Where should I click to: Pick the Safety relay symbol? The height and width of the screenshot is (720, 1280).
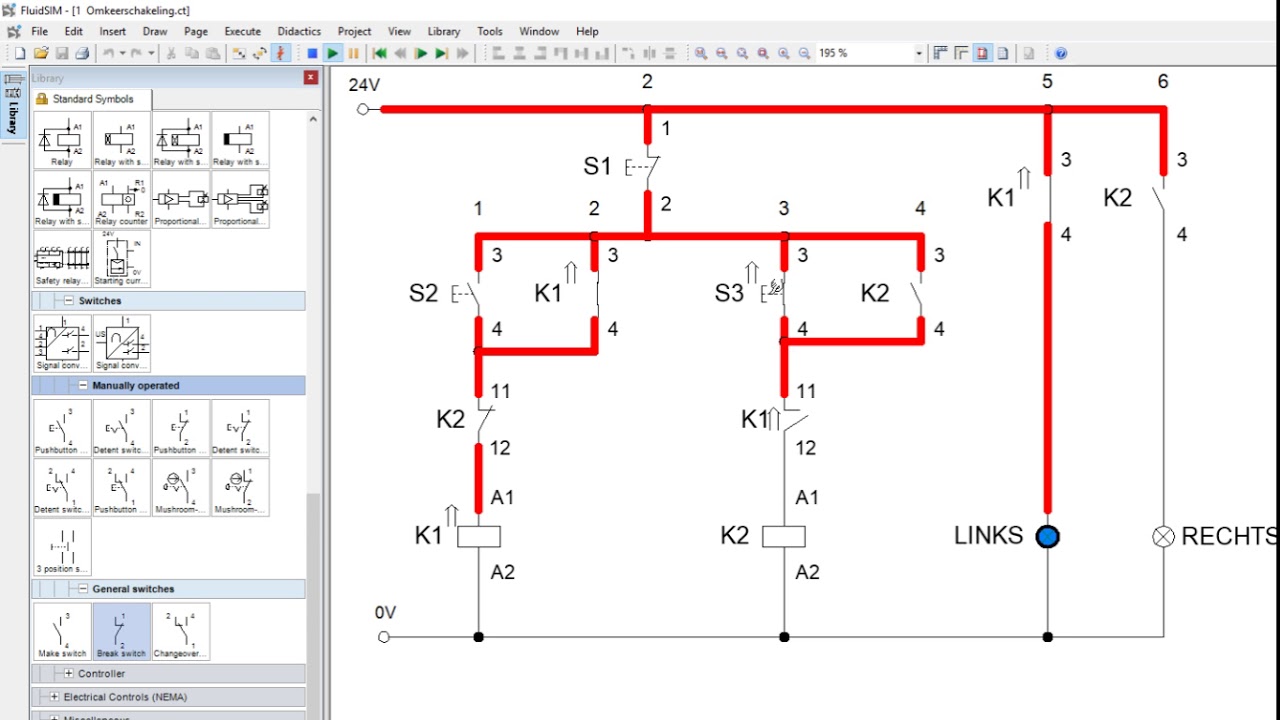[62, 258]
